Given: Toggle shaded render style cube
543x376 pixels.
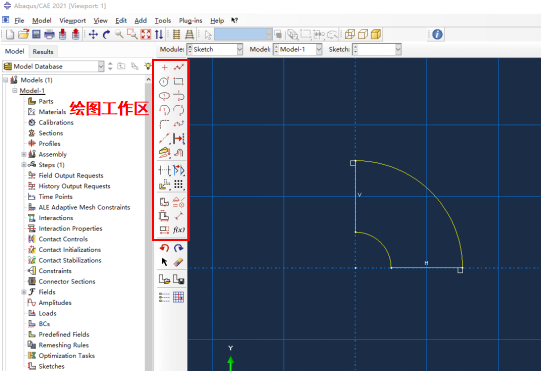Looking at the screenshot, I should 376,34.
